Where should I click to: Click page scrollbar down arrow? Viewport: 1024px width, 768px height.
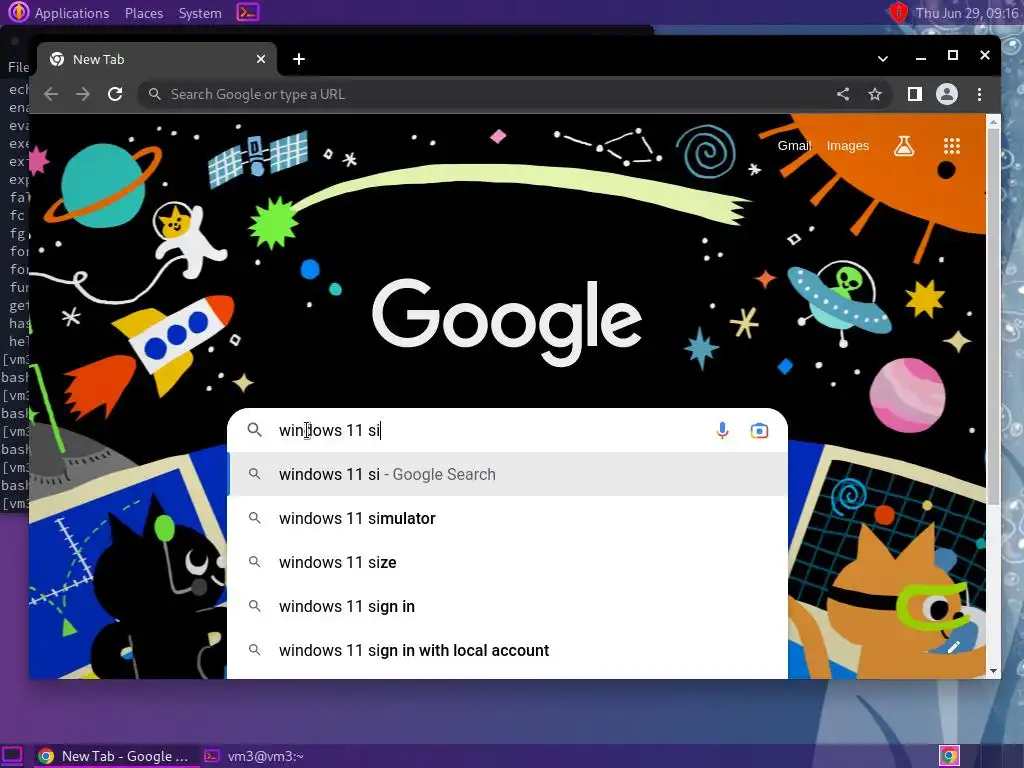point(993,671)
